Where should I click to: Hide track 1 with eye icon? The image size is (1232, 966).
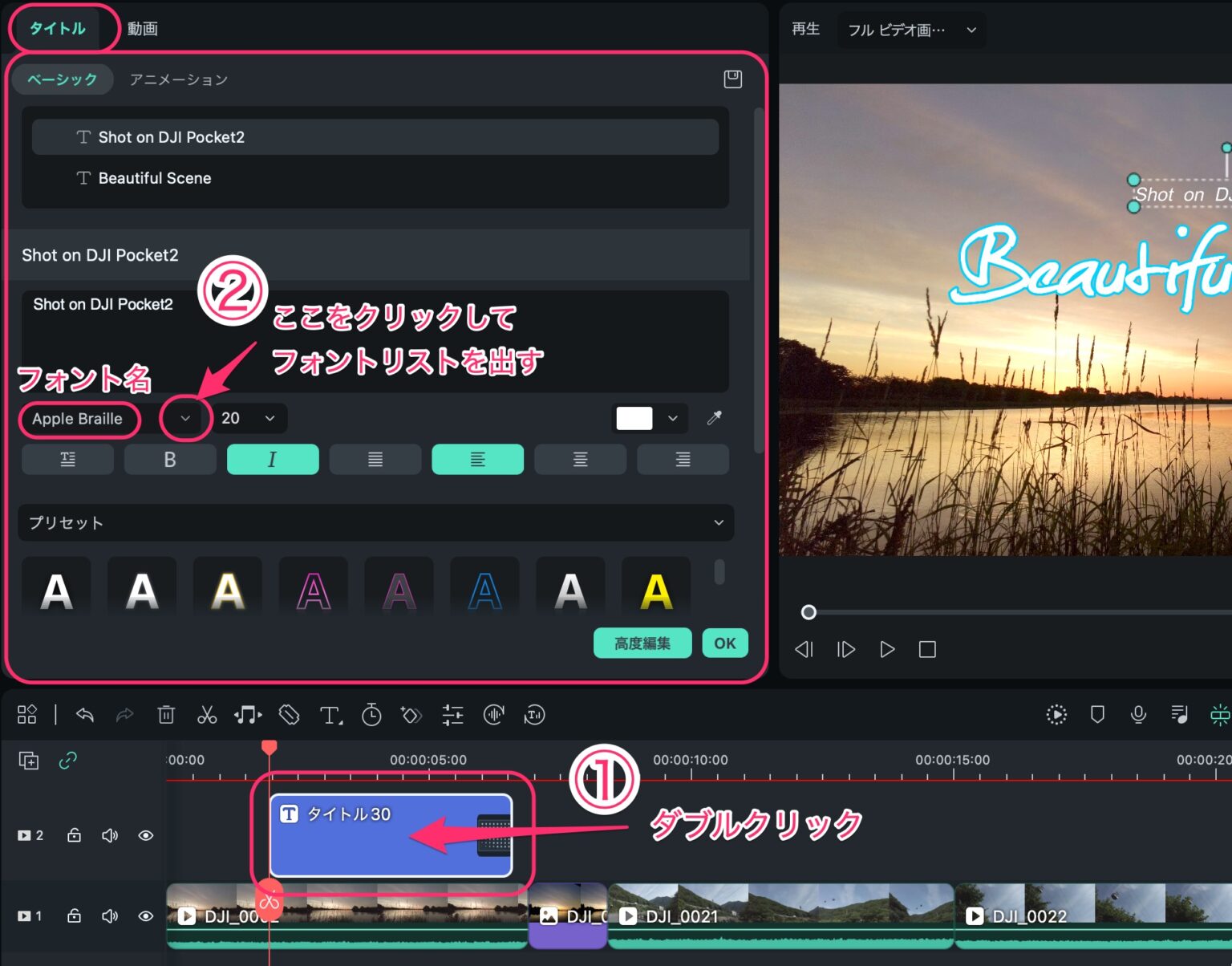coord(146,915)
